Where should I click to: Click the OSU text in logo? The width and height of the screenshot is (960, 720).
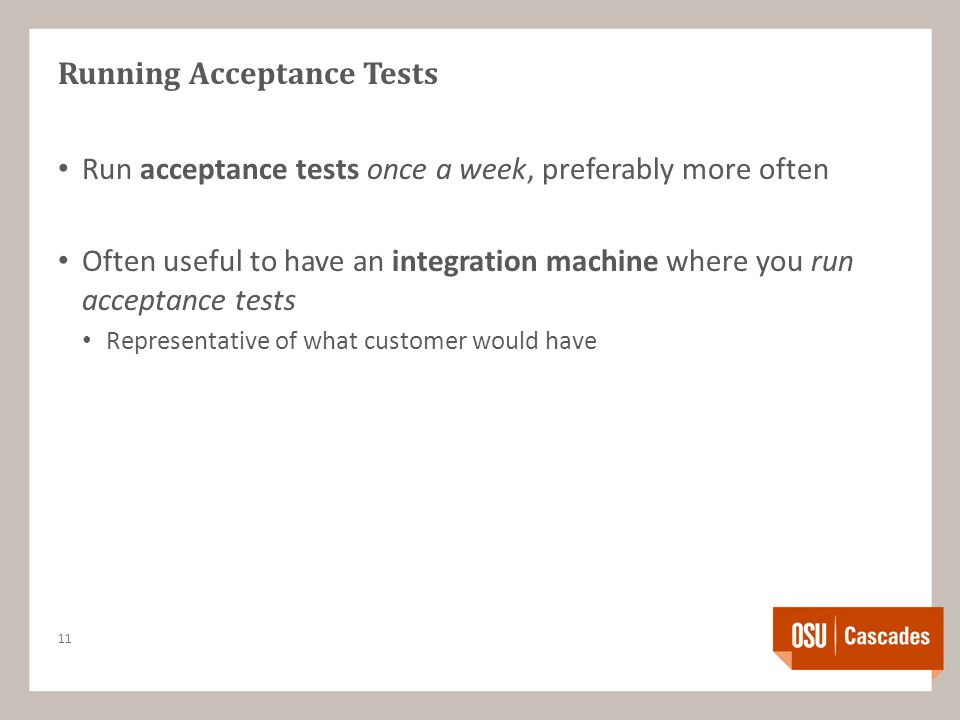809,636
